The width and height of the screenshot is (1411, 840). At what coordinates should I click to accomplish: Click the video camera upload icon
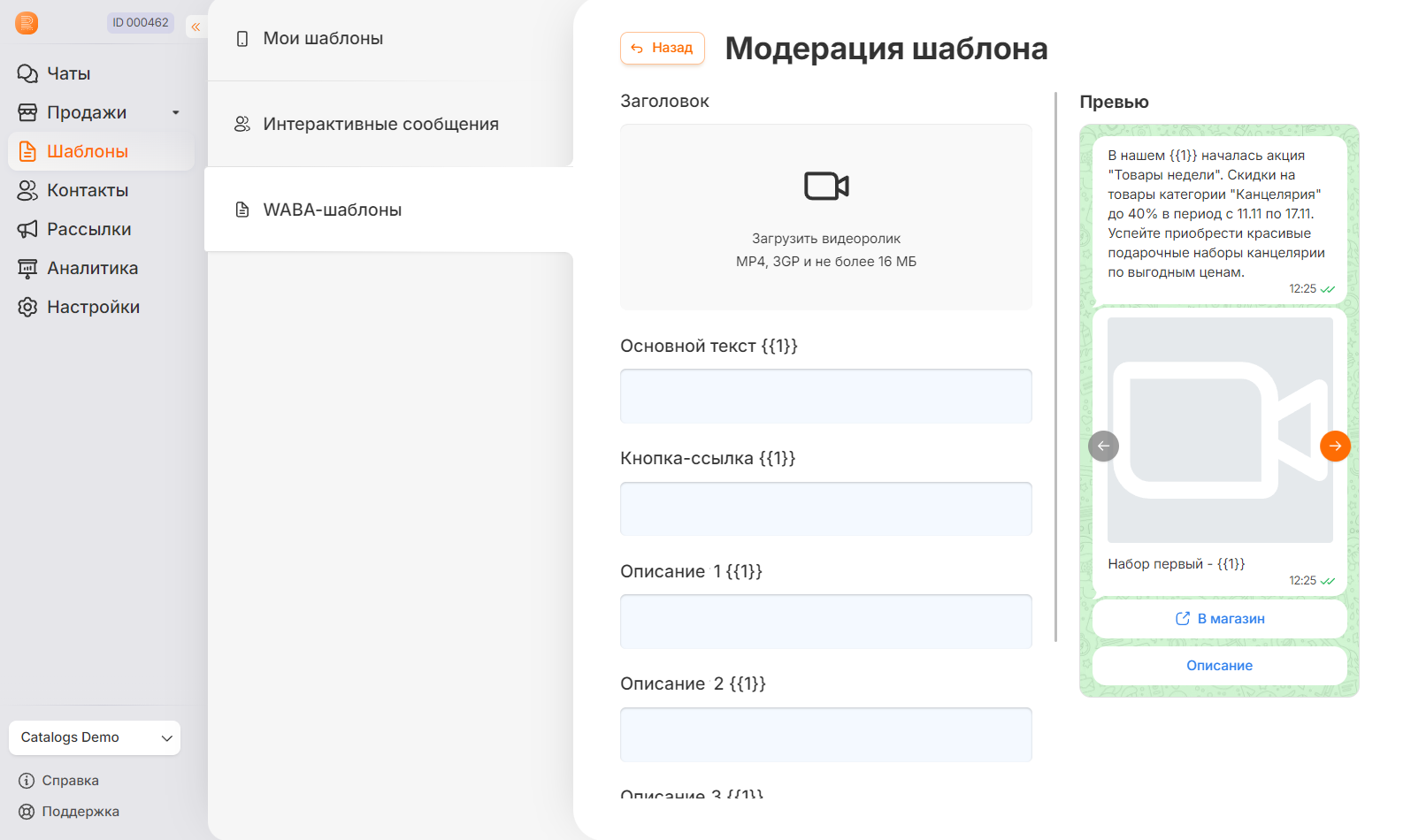826,186
